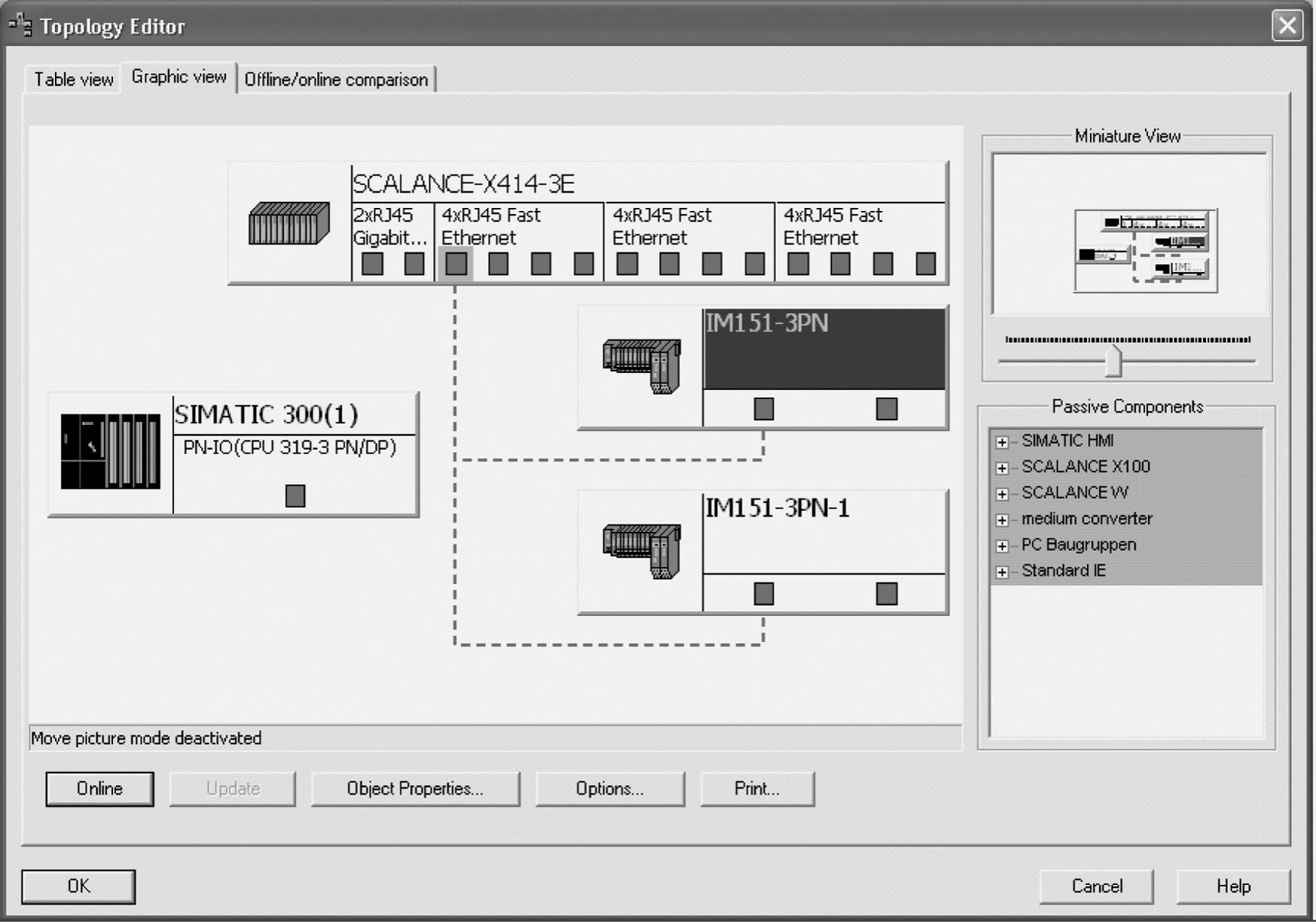Close the Topology Editor window

coord(1287,26)
